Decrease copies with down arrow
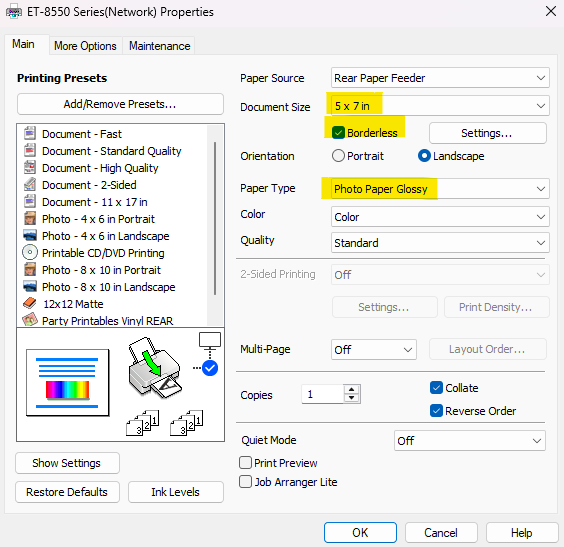564x547 pixels. pyautogui.click(x=351, y=398)
